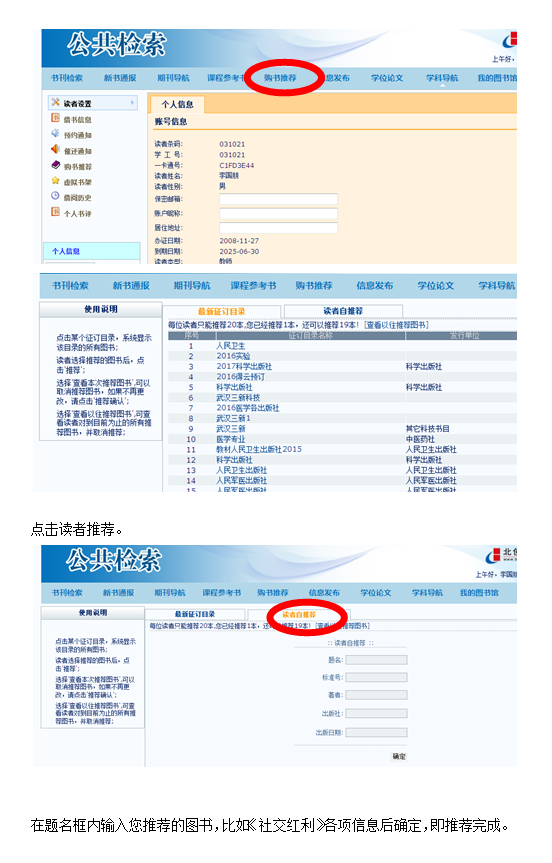This screenshot has width=552, height=863.
Task: Open 虚拟书架 by its star icon
Action: click(x=56, y=181)
